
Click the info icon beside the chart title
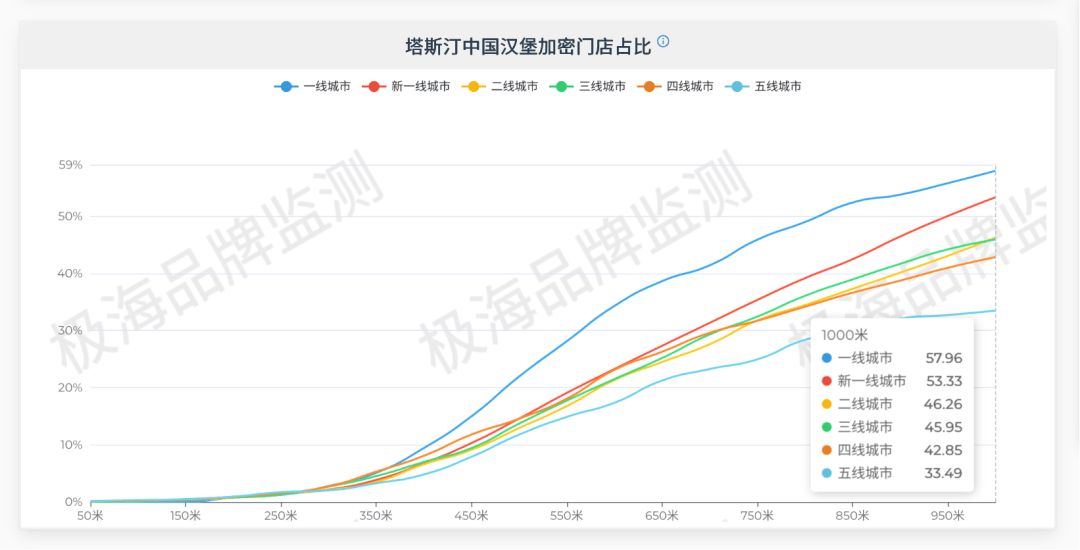click(663, 42)
